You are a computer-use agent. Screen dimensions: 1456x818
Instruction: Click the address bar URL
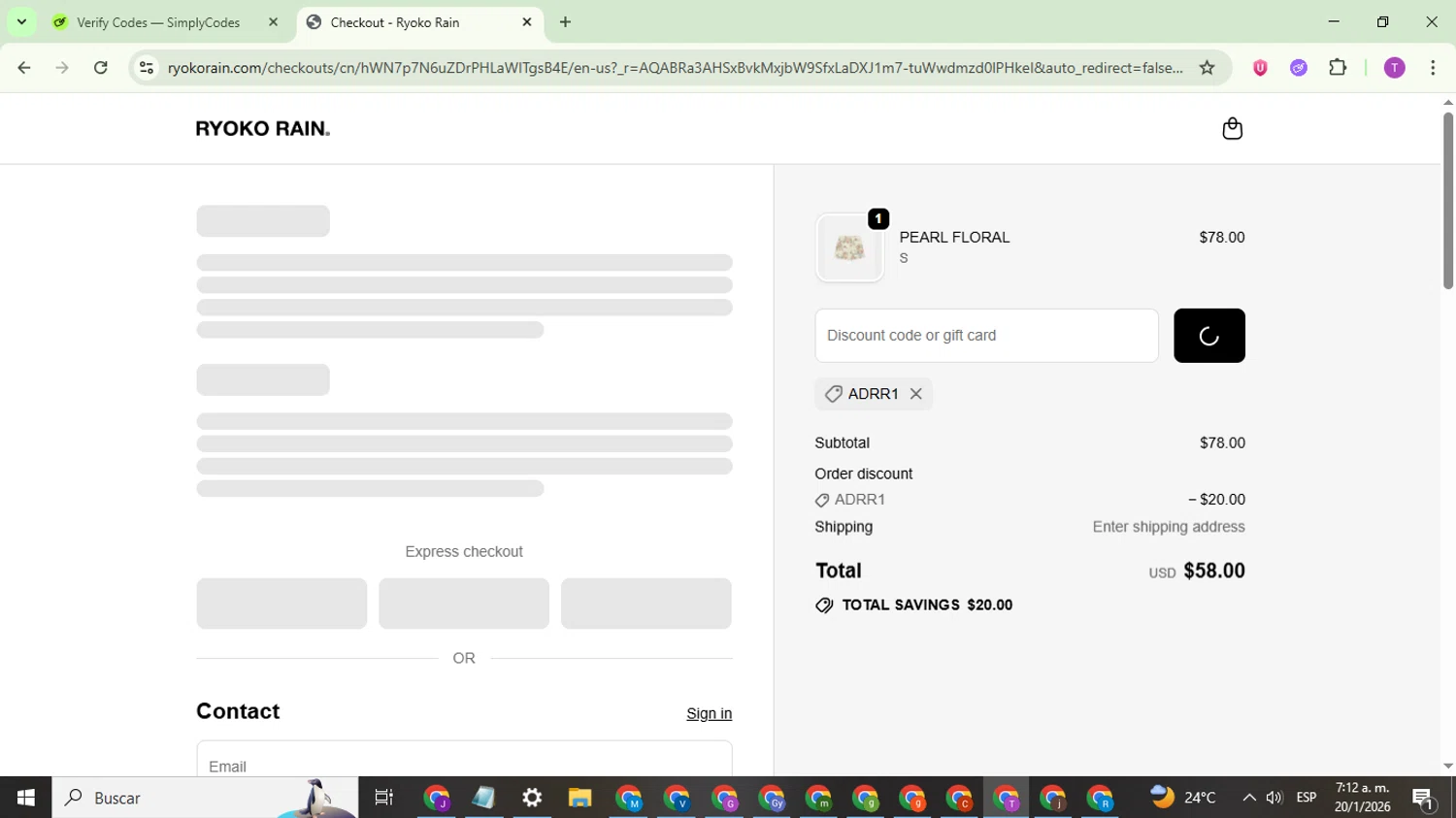[x=675, y=68]
